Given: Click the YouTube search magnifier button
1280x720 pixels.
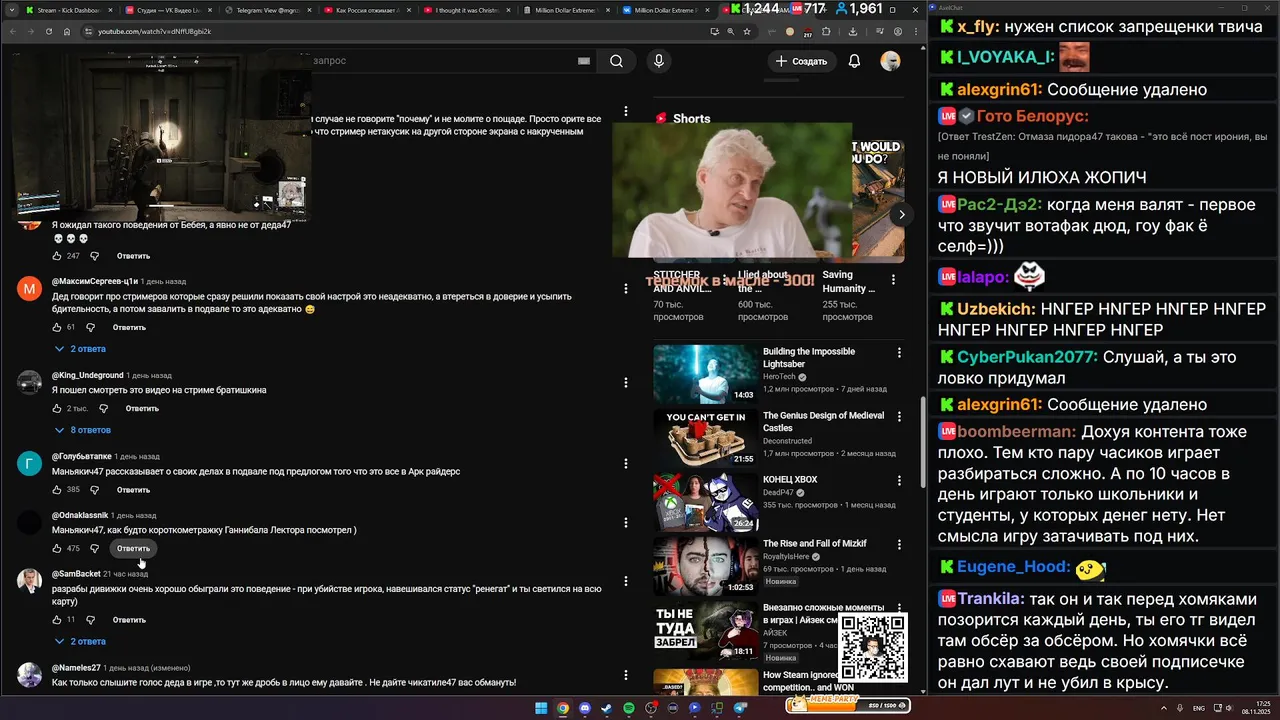Looking at the screenshot, I should point(616,61).
